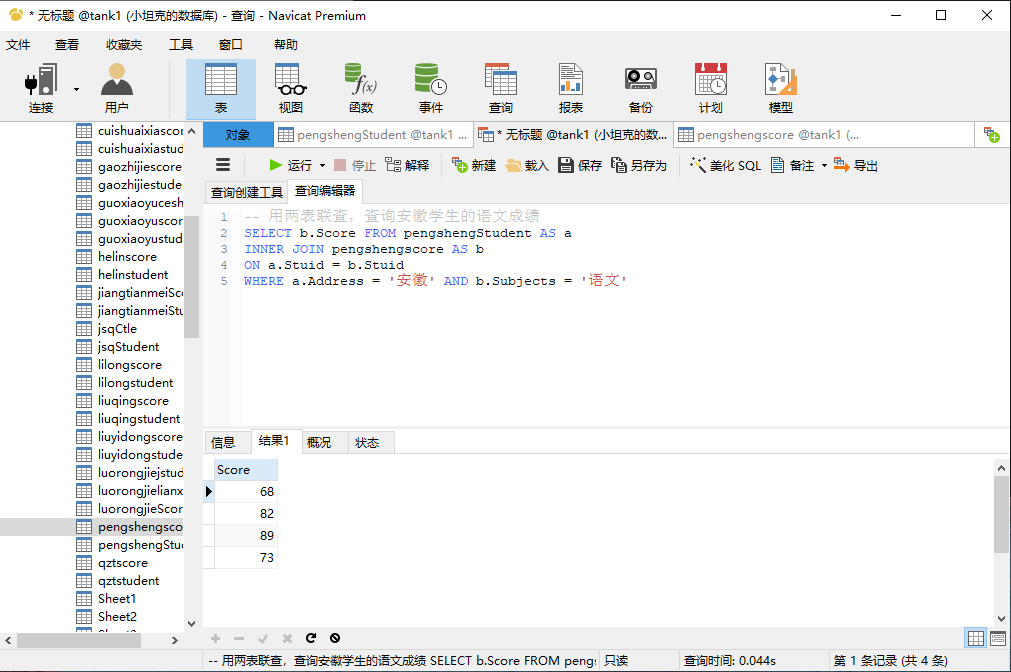The width and height of the screenshot is (1011, 672).
Task: Select qztscore table in tree
Action: tap(123, 563)
